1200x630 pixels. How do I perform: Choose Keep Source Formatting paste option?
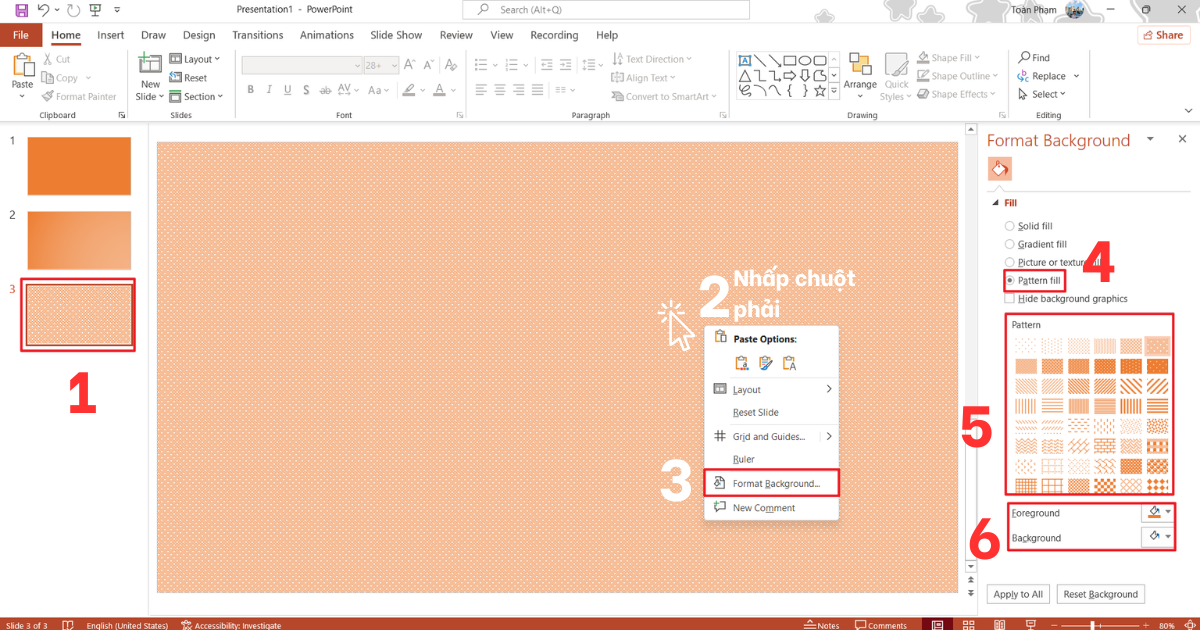pyautogui.click(x=741, y=363)
